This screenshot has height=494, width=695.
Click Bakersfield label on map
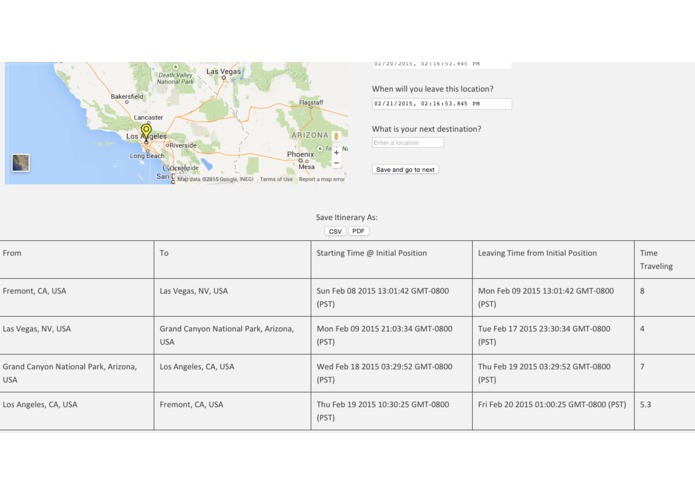point(127,96)
